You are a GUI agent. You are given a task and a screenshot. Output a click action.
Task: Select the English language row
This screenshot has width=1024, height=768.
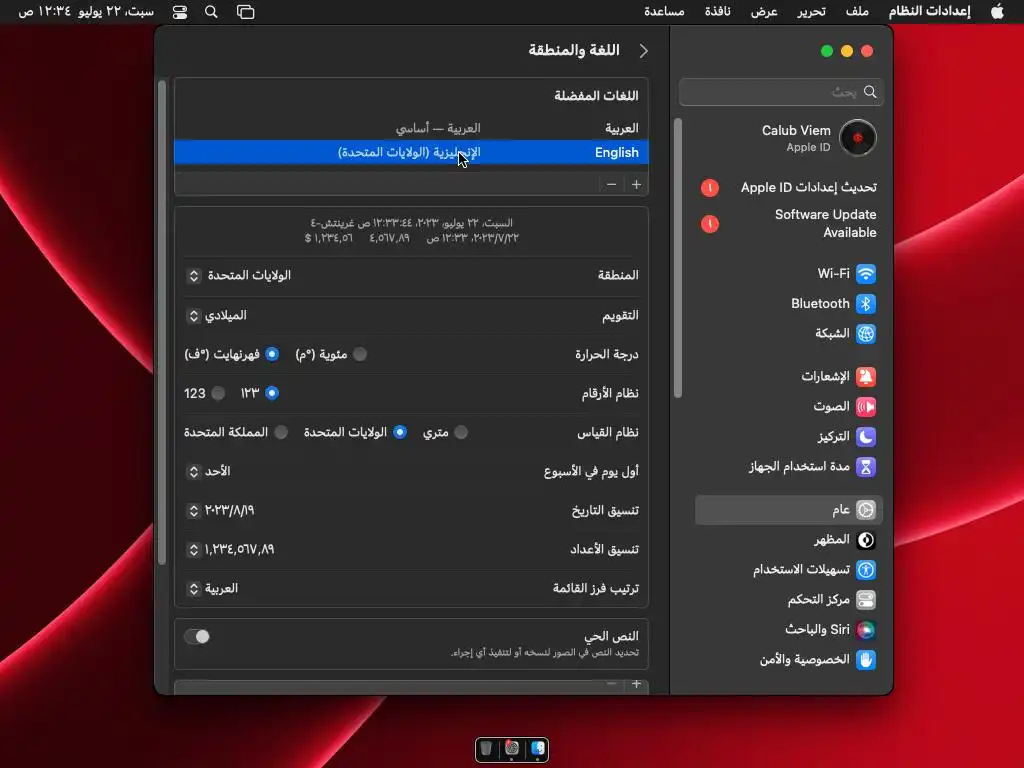411,152
